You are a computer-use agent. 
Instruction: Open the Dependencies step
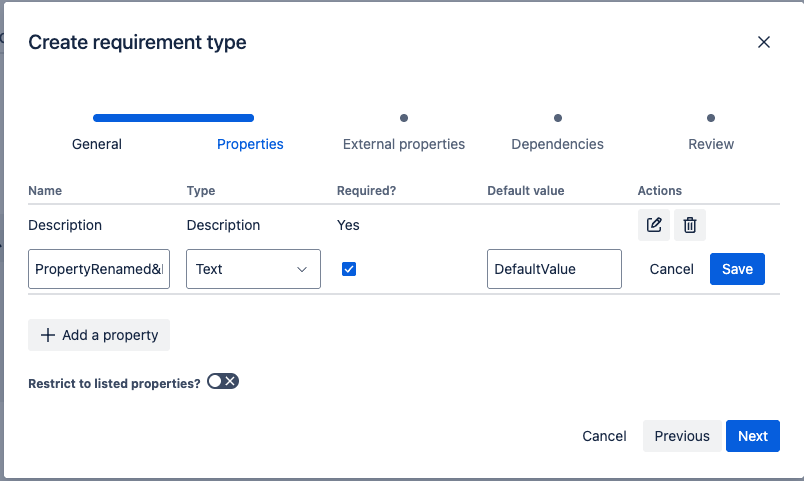[557, 144]
